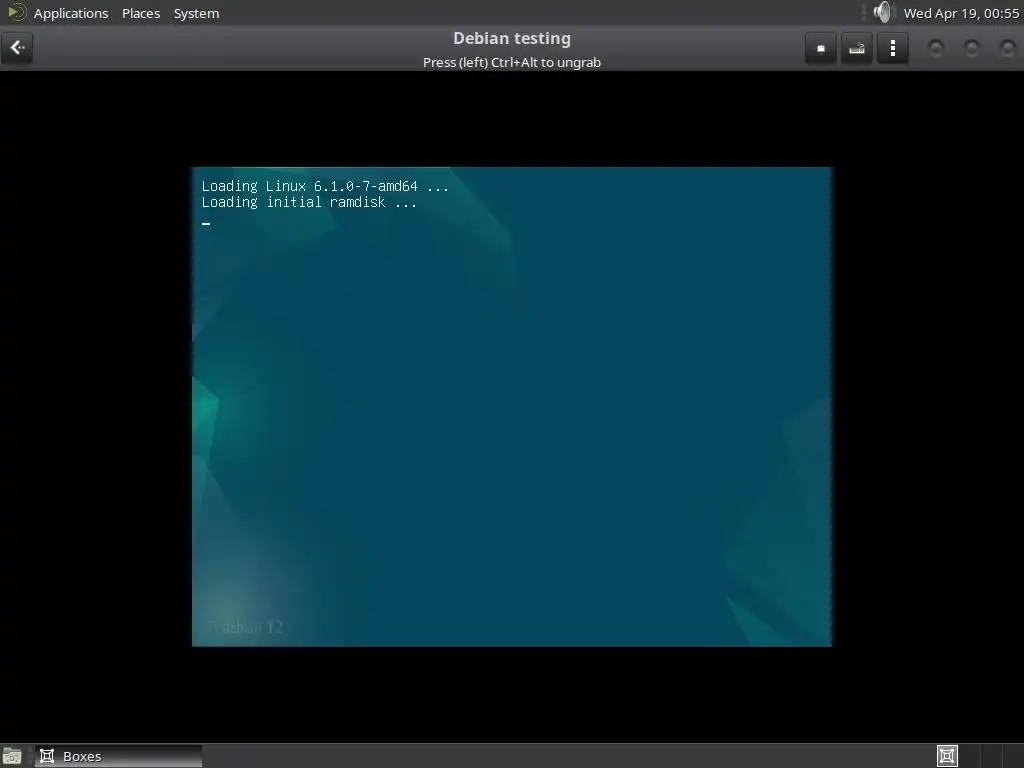Open the keyboard shortcuts send-keys button
The height and width of the screenshot is (768, 1024).
coord(857,48)
